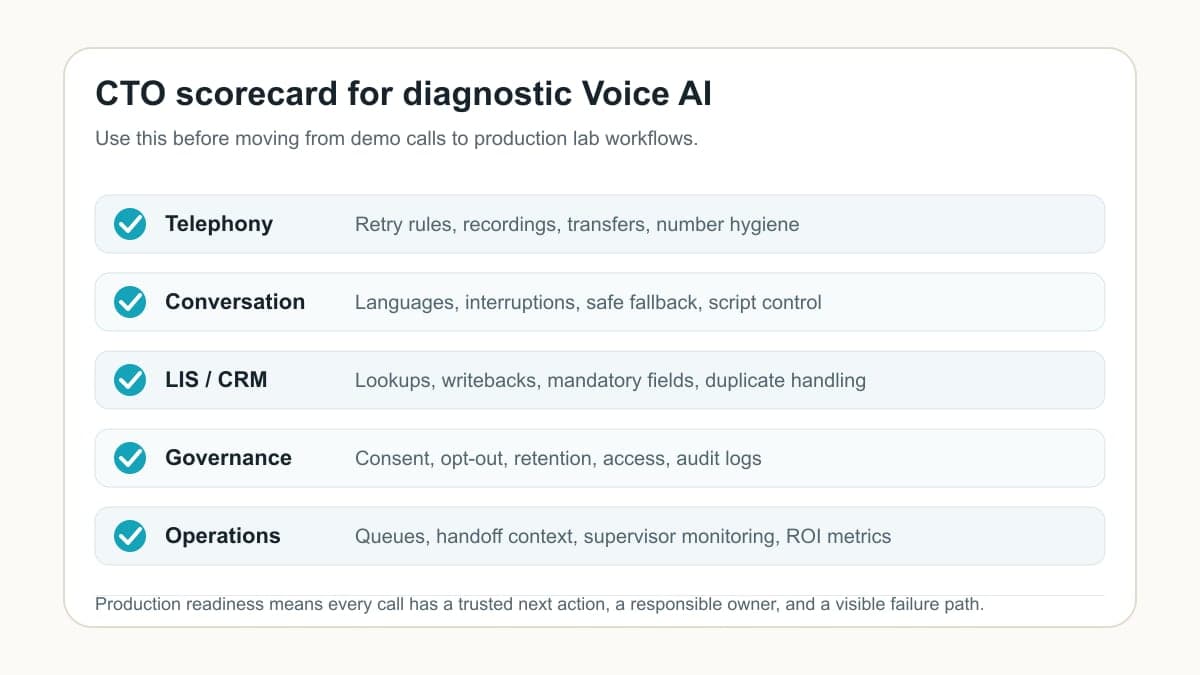
Task: Select the Operations row label
Action: [223, 536]
